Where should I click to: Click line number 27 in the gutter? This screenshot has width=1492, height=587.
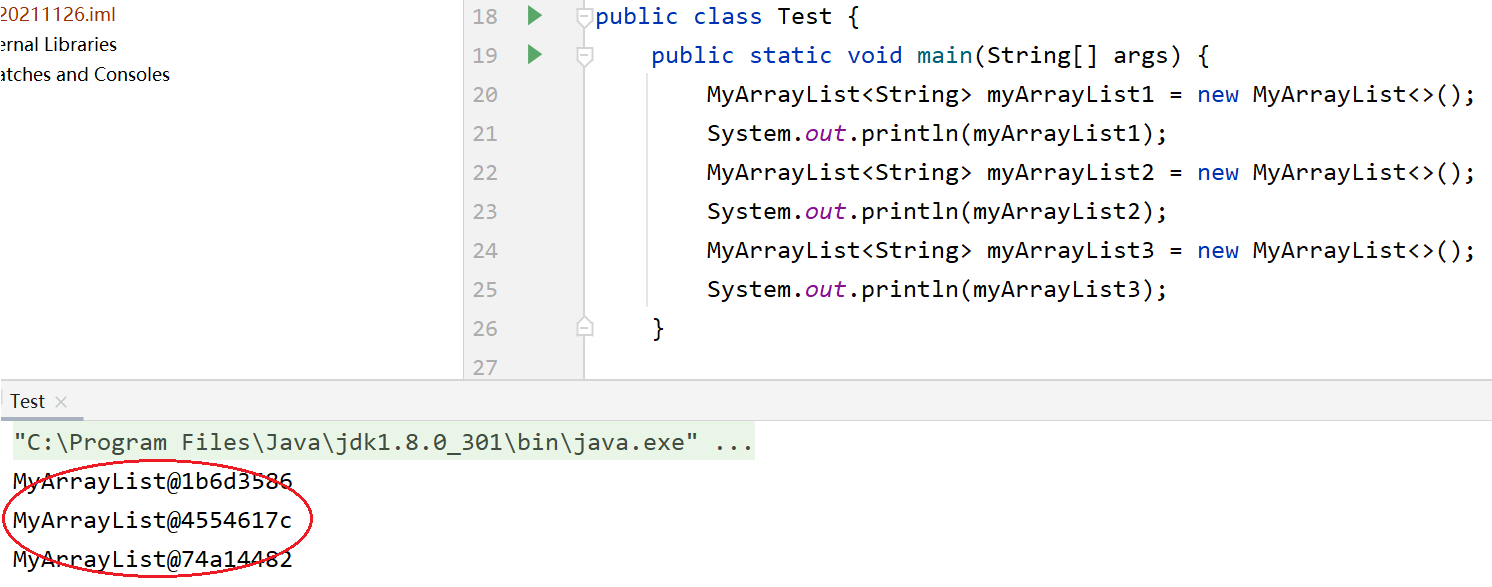485,368
